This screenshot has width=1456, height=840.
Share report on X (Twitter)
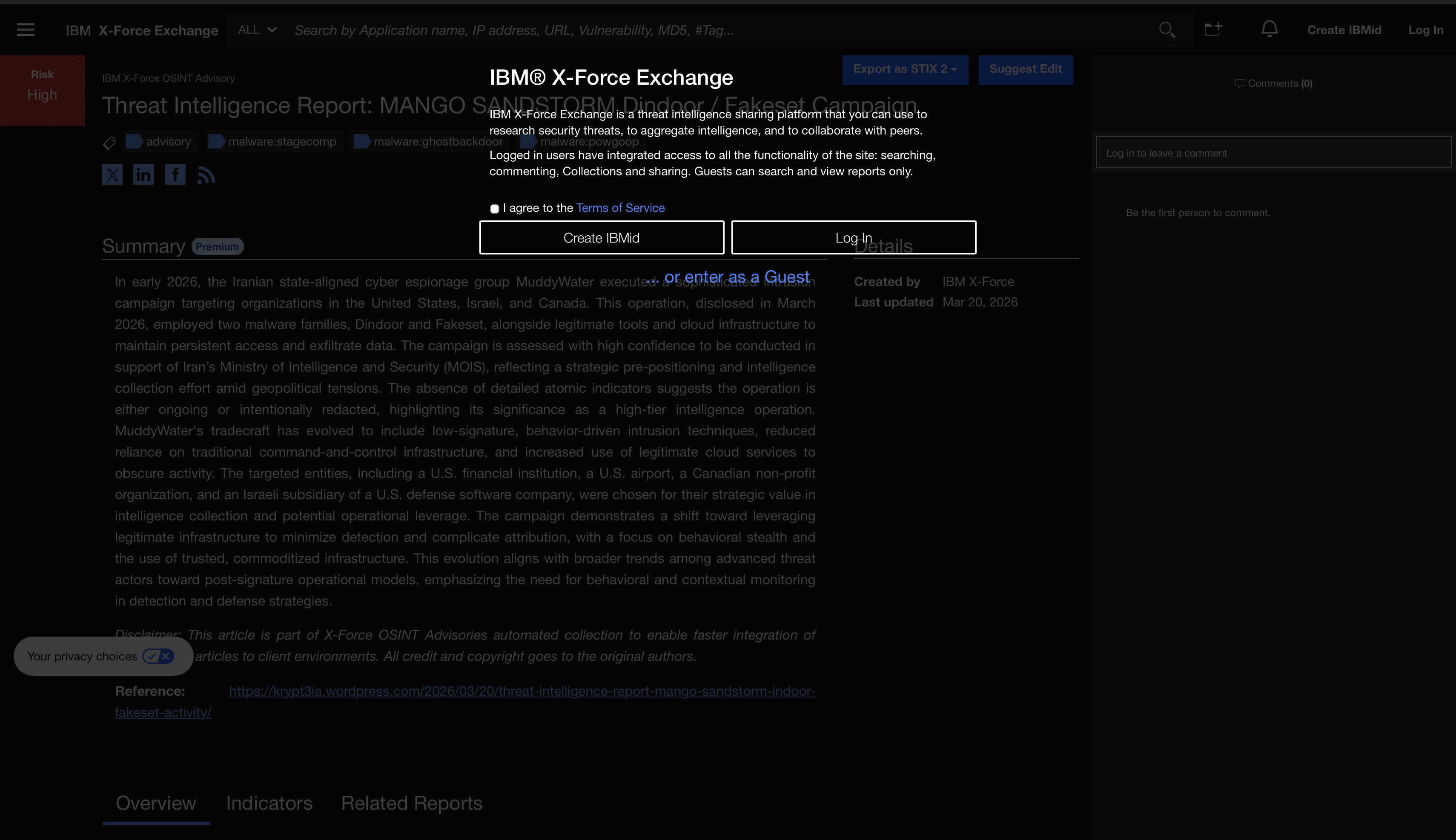[x=112, y=174]
